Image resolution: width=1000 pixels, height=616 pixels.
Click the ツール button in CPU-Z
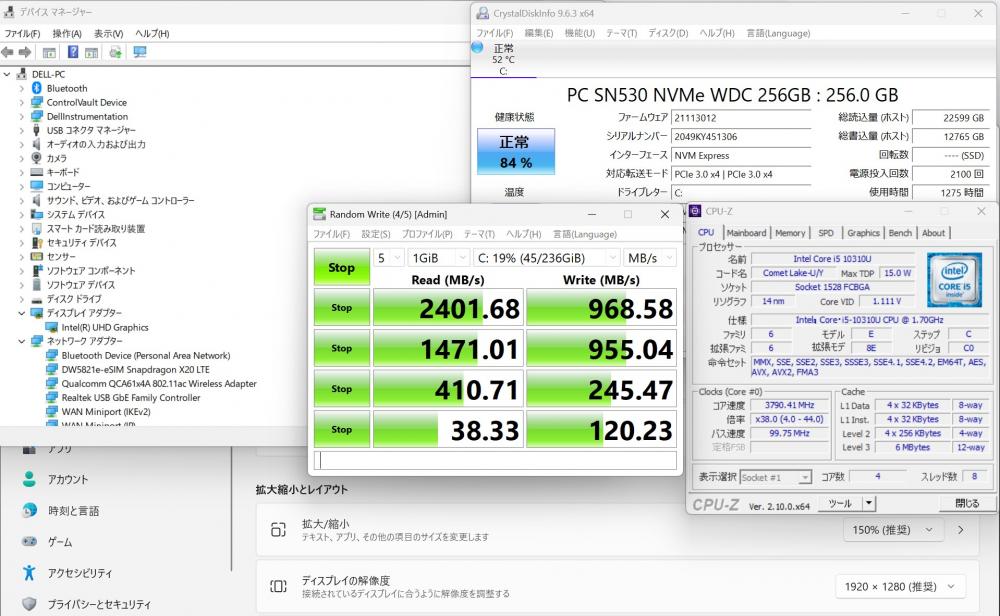(840, 503)
